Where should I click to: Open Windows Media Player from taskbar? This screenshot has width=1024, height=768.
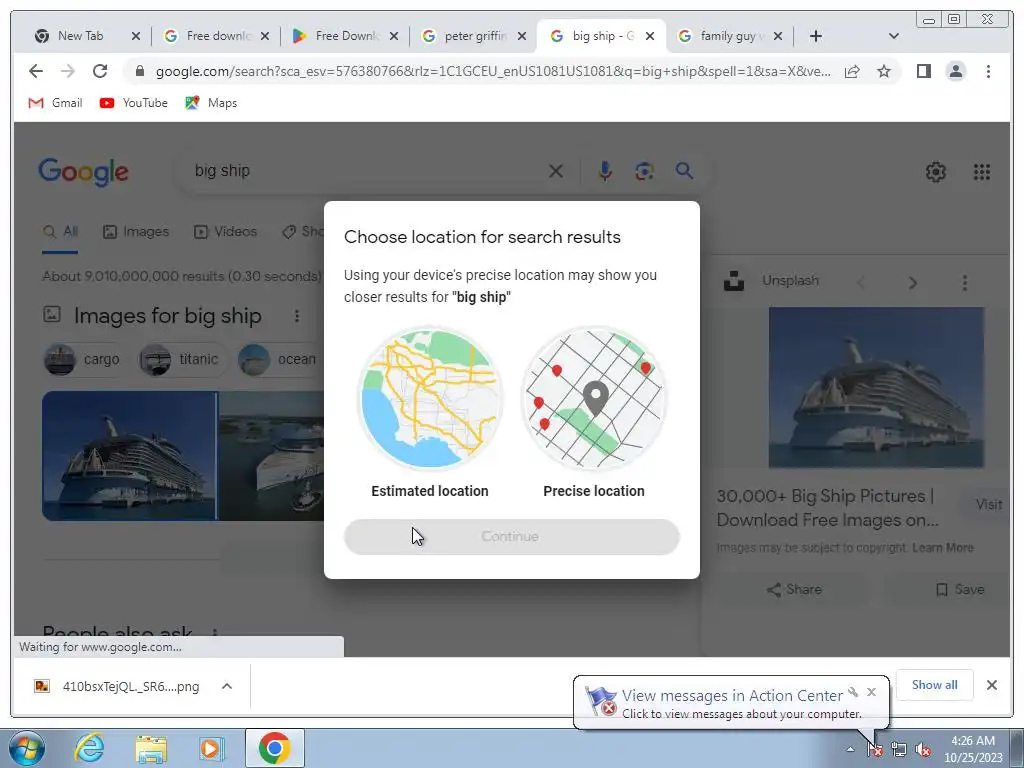click(x=212, y=748)
